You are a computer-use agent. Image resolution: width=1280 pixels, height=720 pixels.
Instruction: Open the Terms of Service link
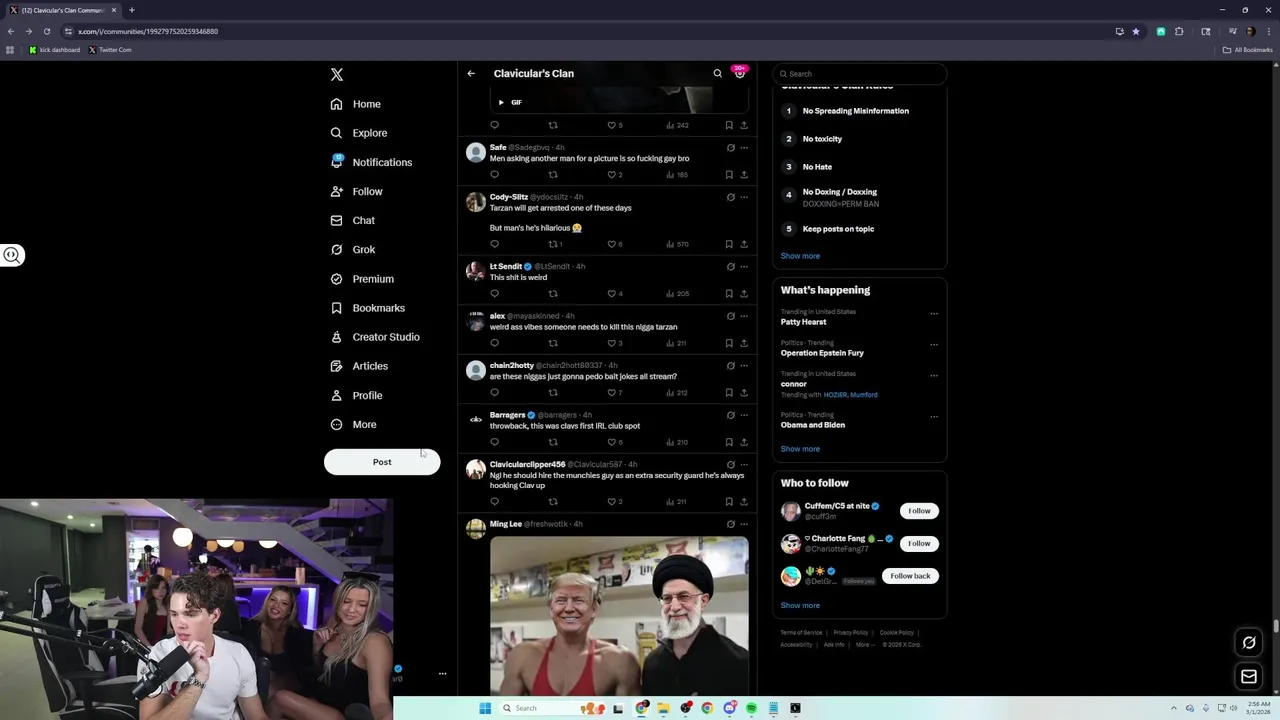pyautogui.click(x=801, y=633)
